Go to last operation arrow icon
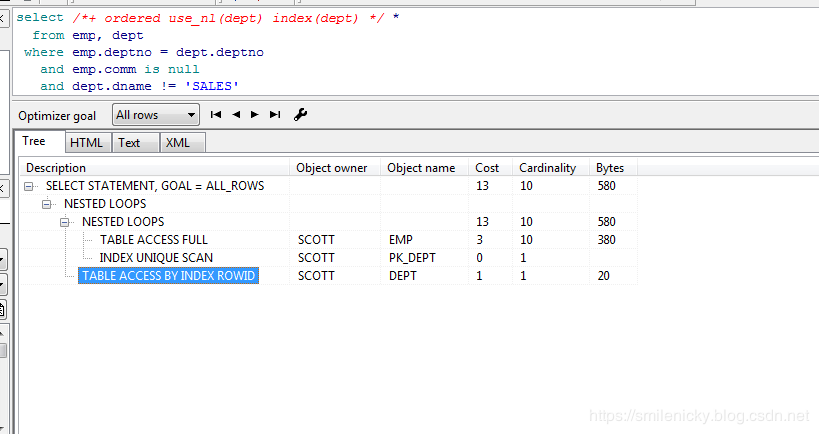819x434 pixels. [275, 114]
